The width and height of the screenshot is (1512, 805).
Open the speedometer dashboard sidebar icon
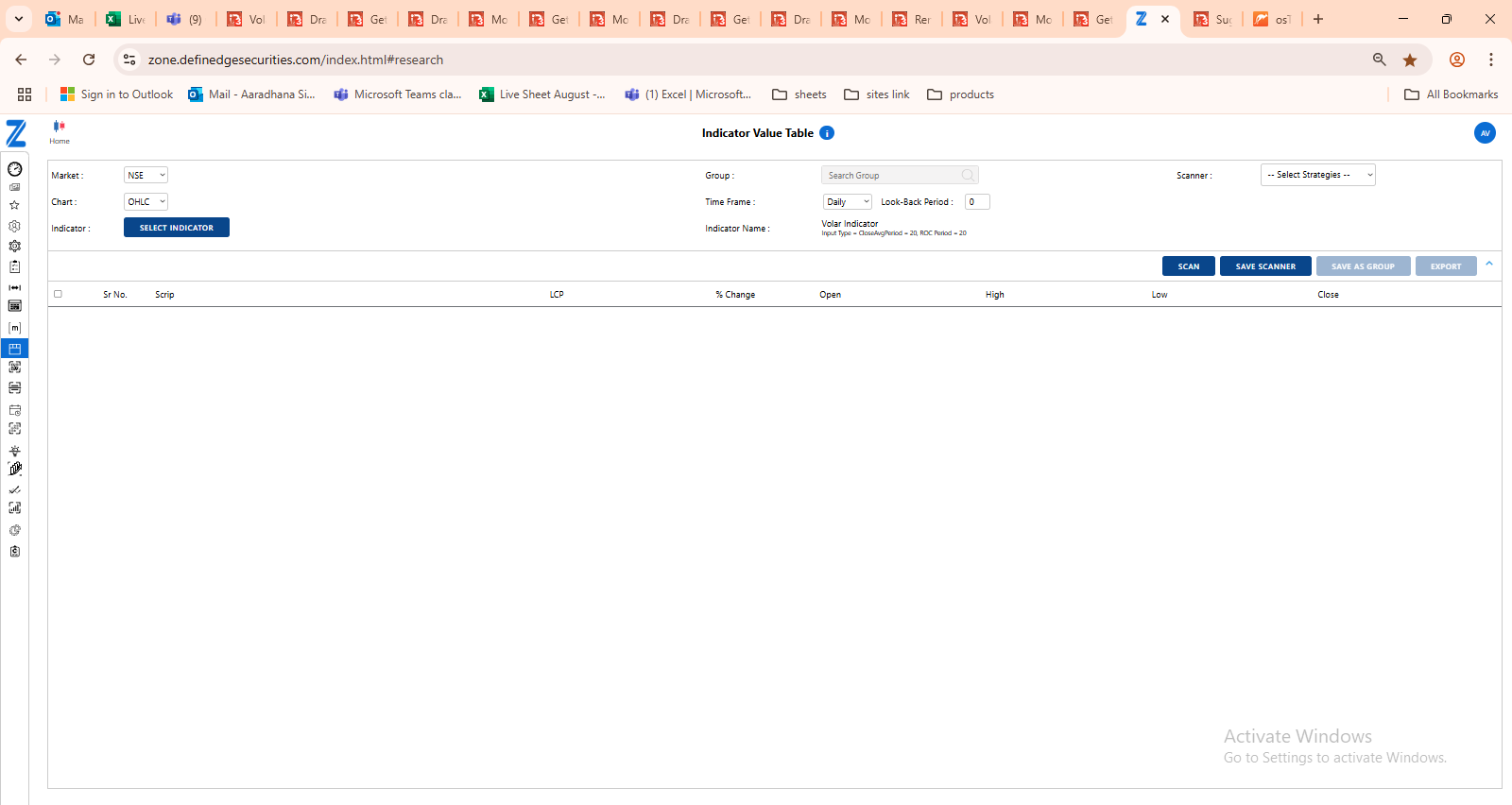pos(15,169)
